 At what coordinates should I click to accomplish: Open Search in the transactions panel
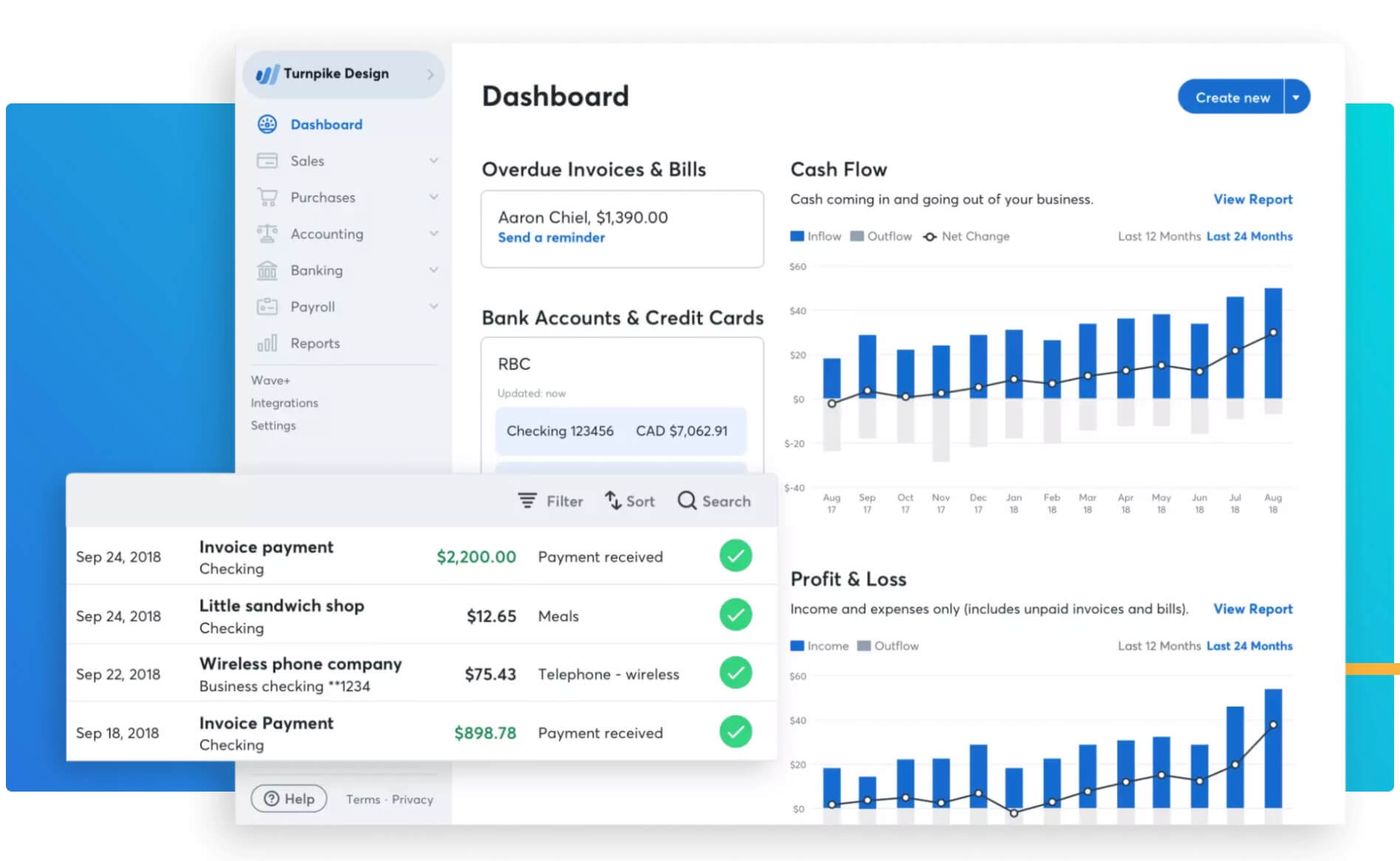pos(713,501)
